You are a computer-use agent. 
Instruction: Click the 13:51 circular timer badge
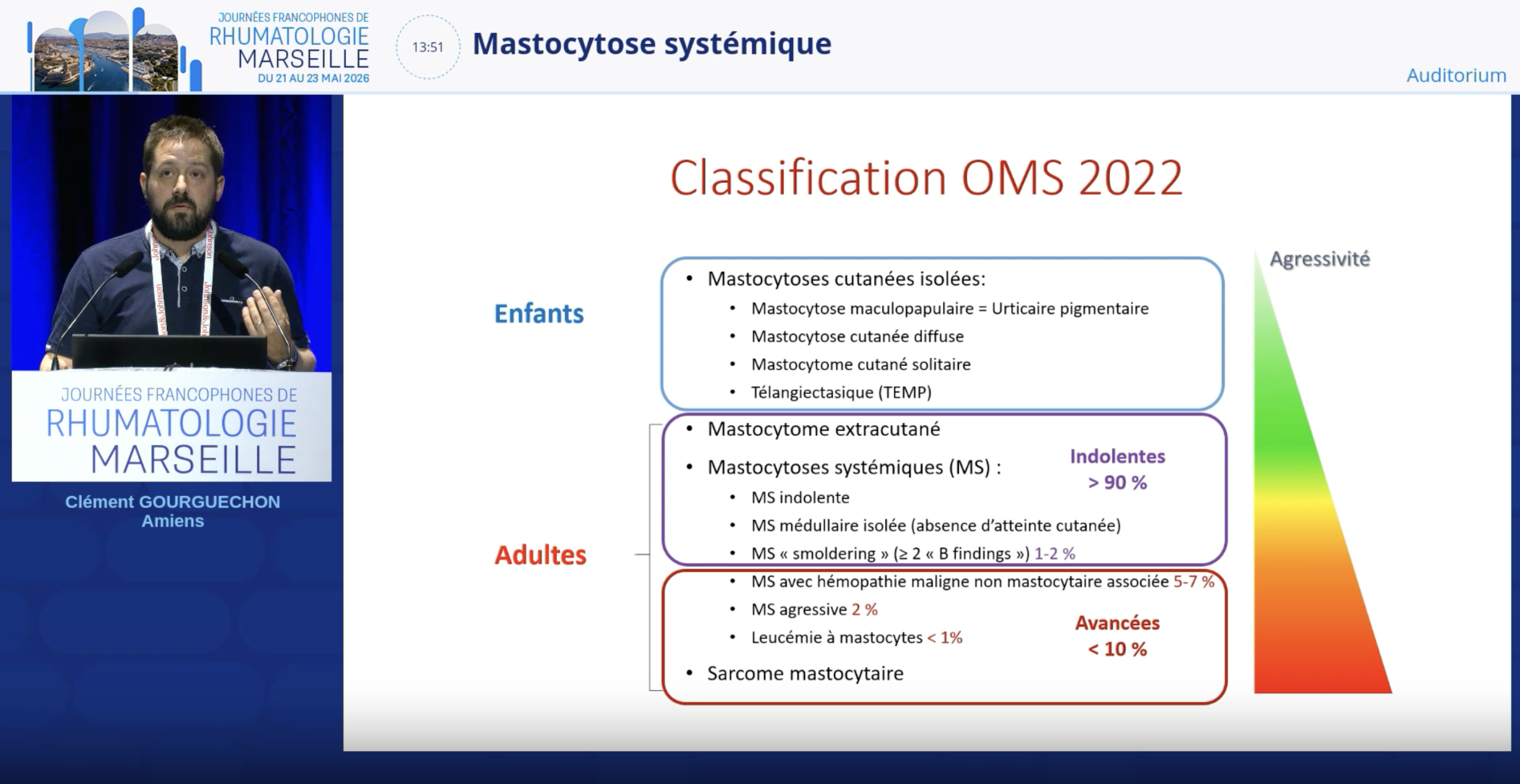pos(428,47)
